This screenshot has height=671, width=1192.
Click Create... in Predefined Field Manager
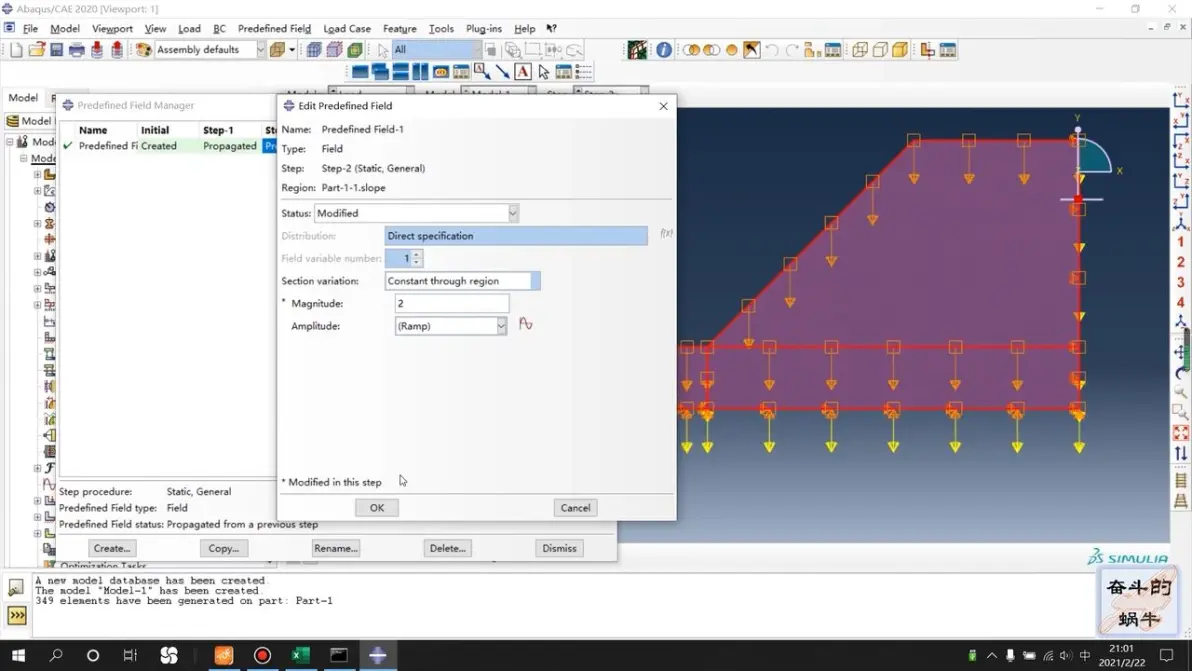point(112,548)
